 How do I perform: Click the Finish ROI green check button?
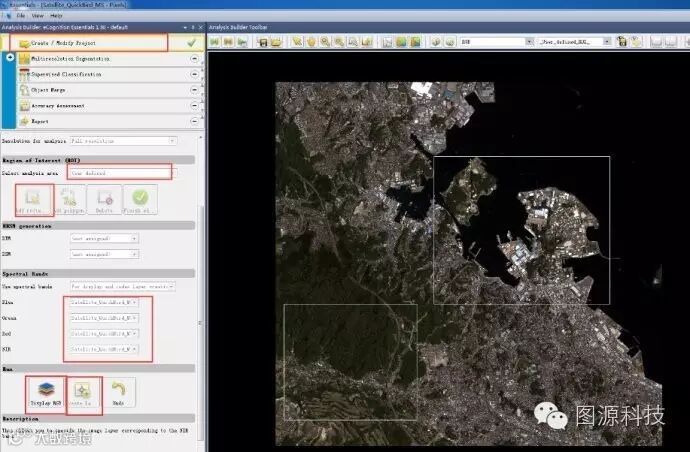tap(140, 200)
